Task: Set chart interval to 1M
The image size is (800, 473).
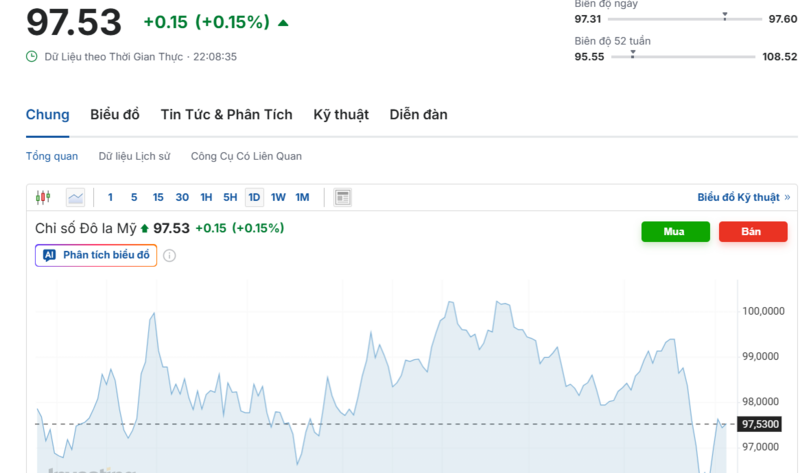Action: coord(302,197)
